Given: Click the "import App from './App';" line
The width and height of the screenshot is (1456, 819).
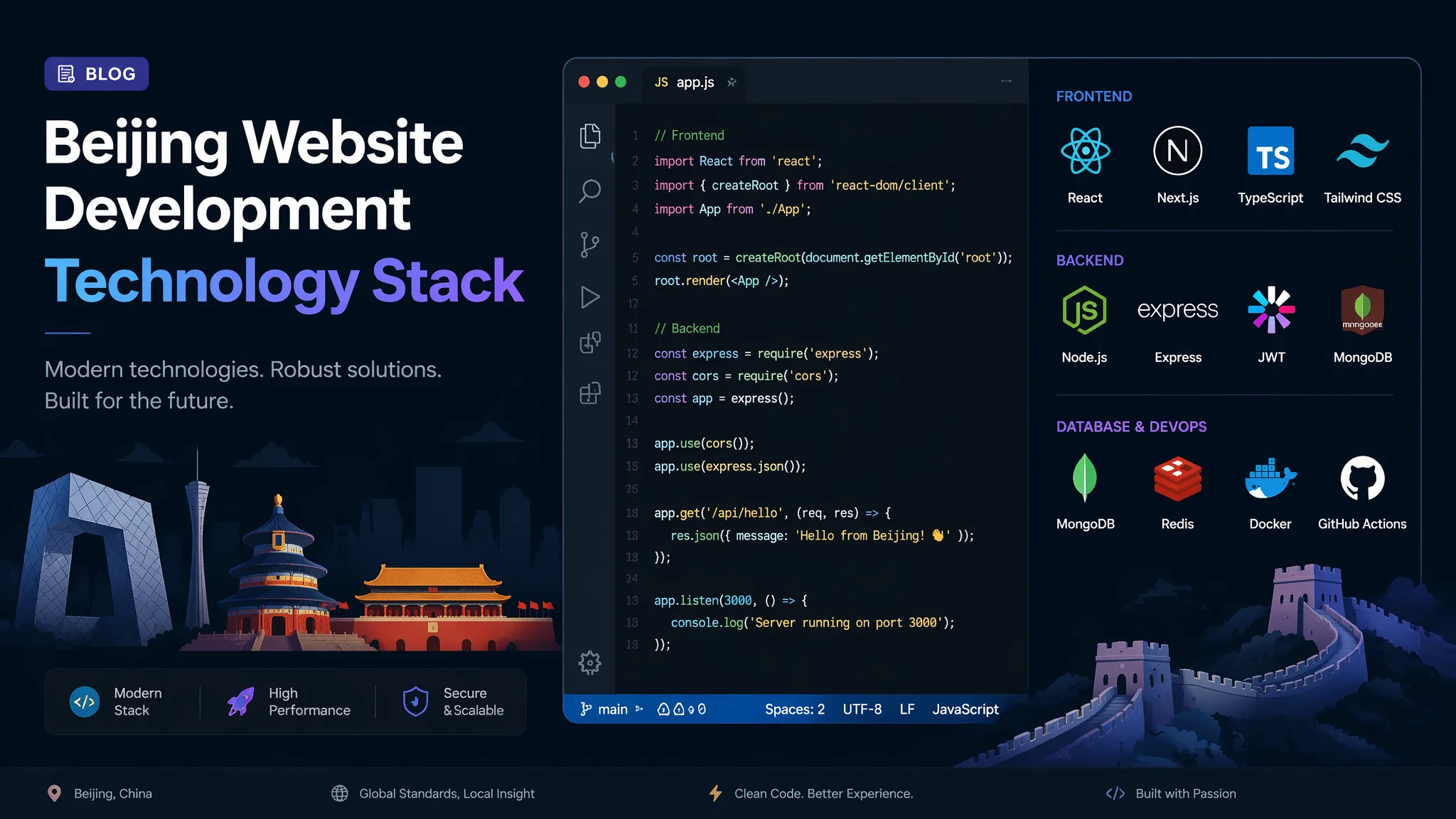Looking at the screenshot, I should [732, 209].
